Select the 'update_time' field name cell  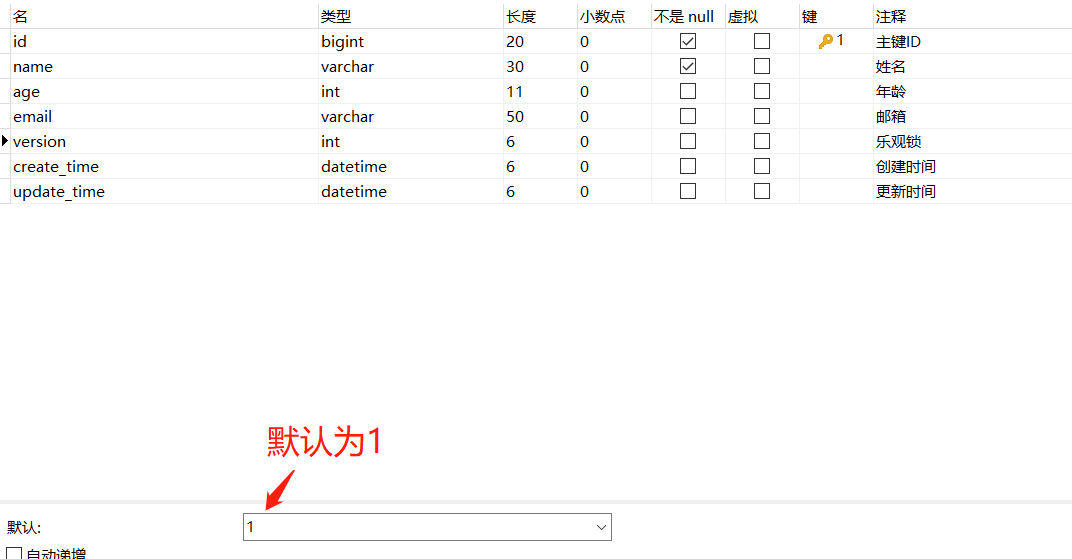[x=165, y=191]
